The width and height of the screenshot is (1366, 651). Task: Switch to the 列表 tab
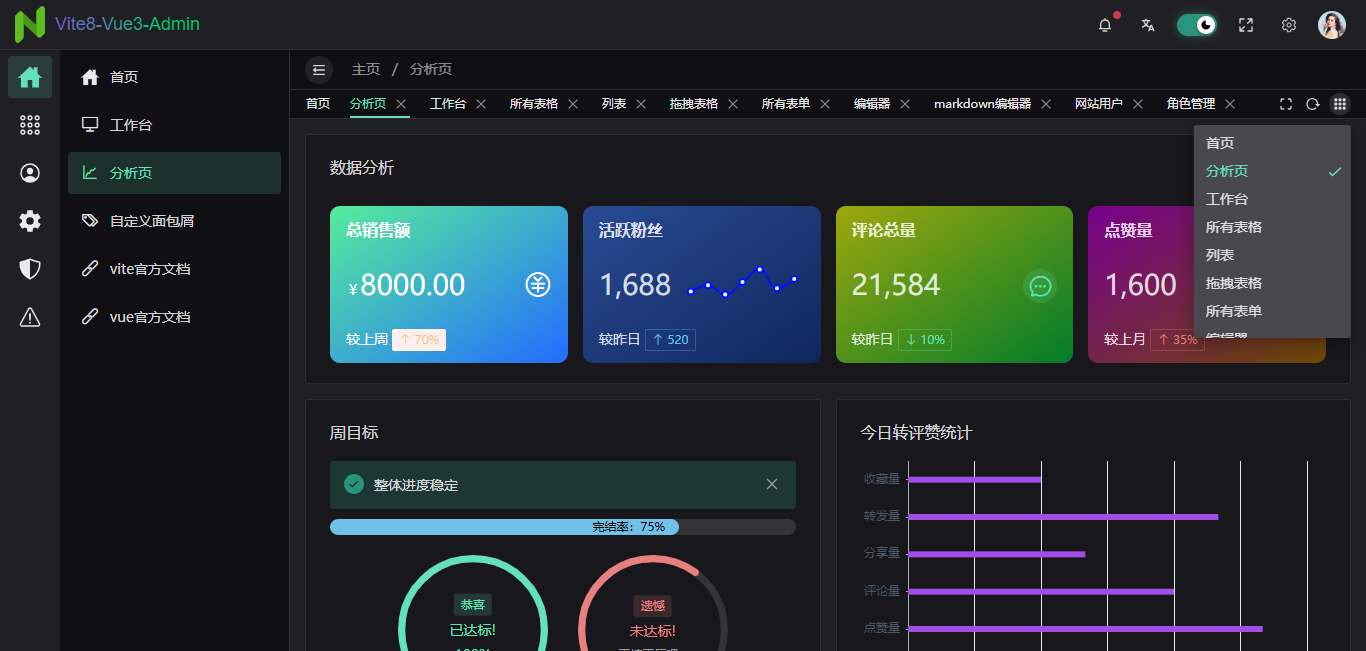614,104
